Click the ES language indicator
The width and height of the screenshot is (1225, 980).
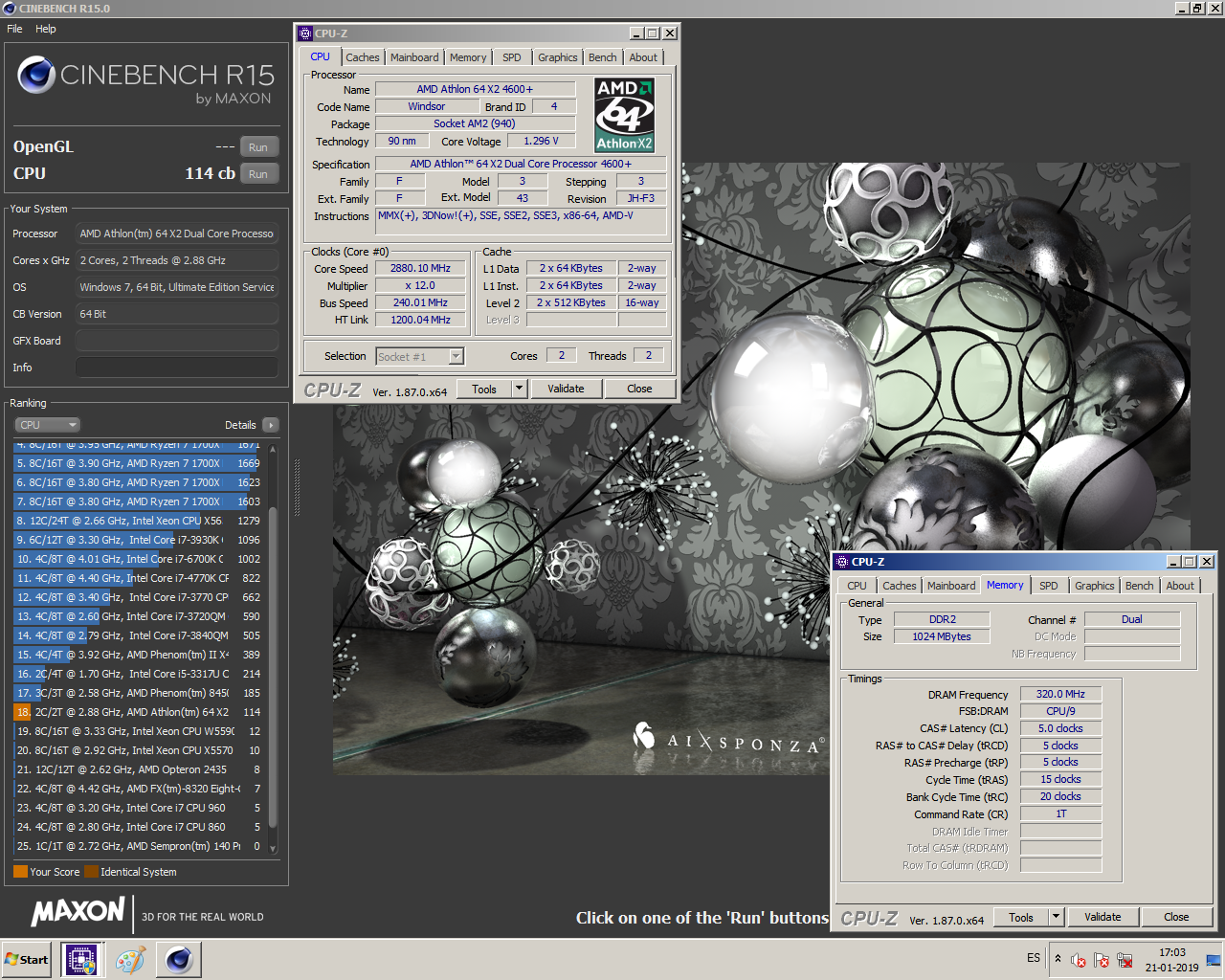1034,958
